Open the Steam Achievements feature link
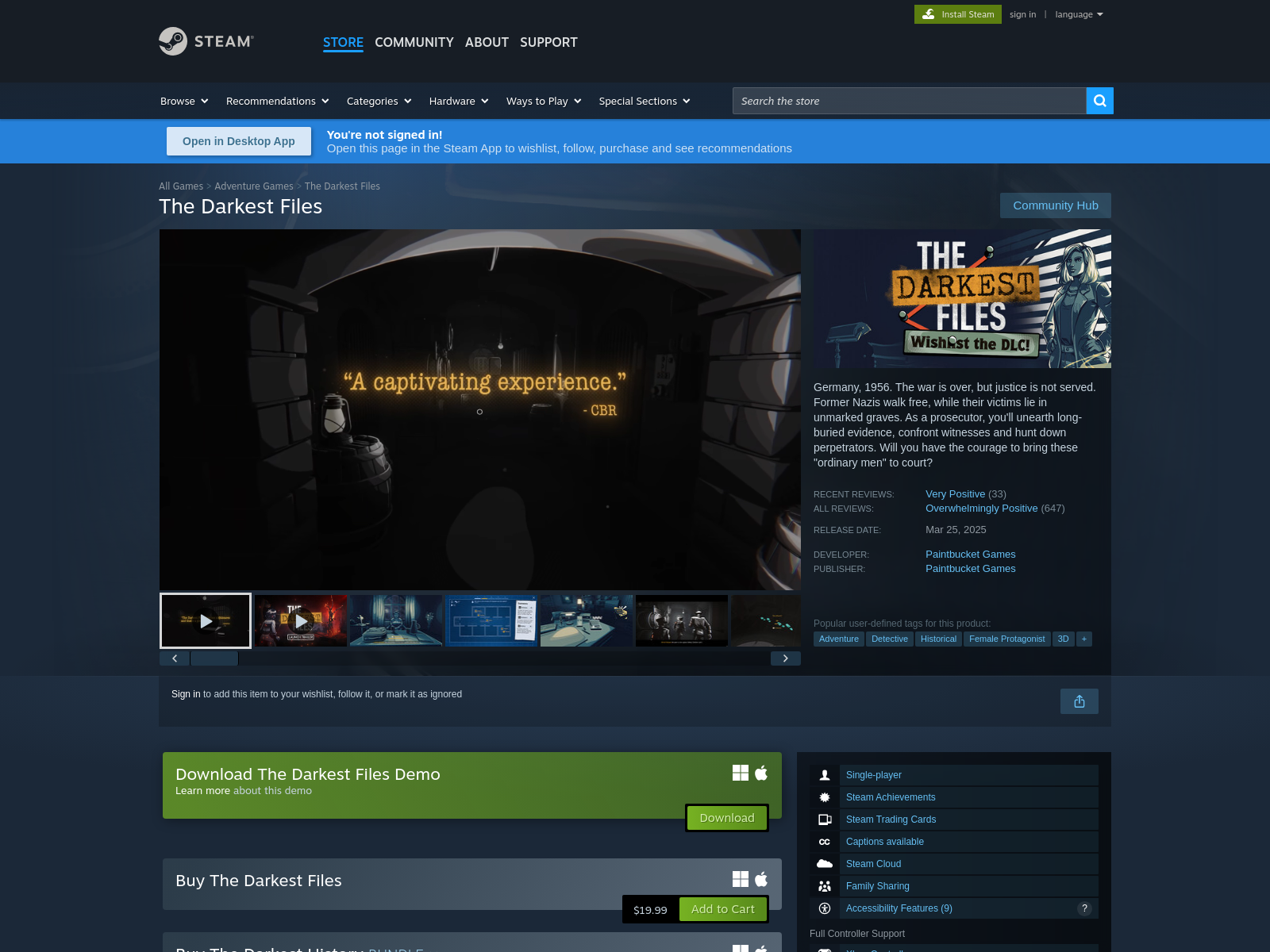Image resolution: width=1270 pixels, height=952 pixels. (891, 797)
